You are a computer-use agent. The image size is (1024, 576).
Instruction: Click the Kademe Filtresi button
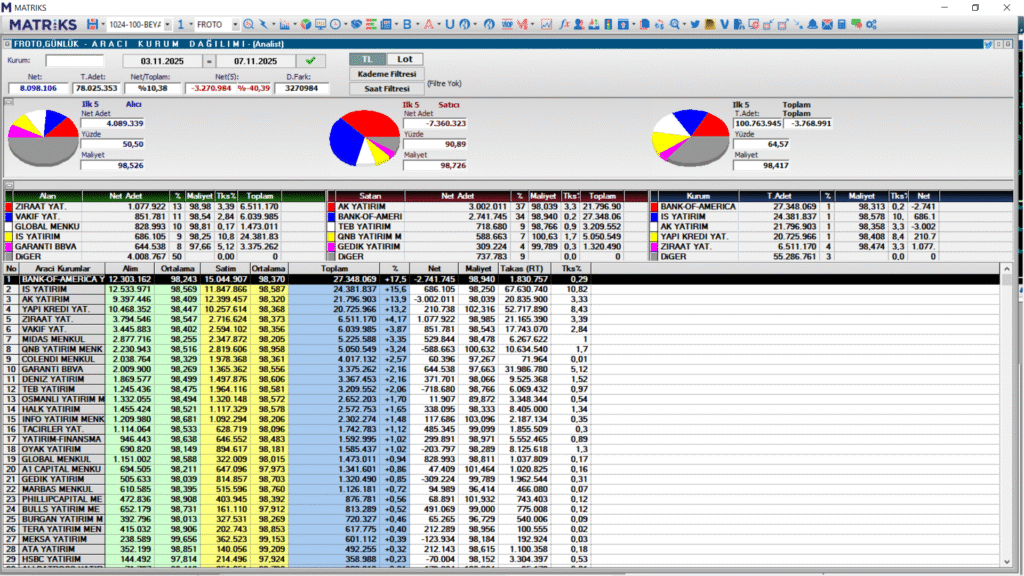pyautogui.click(x=386, y=74)
